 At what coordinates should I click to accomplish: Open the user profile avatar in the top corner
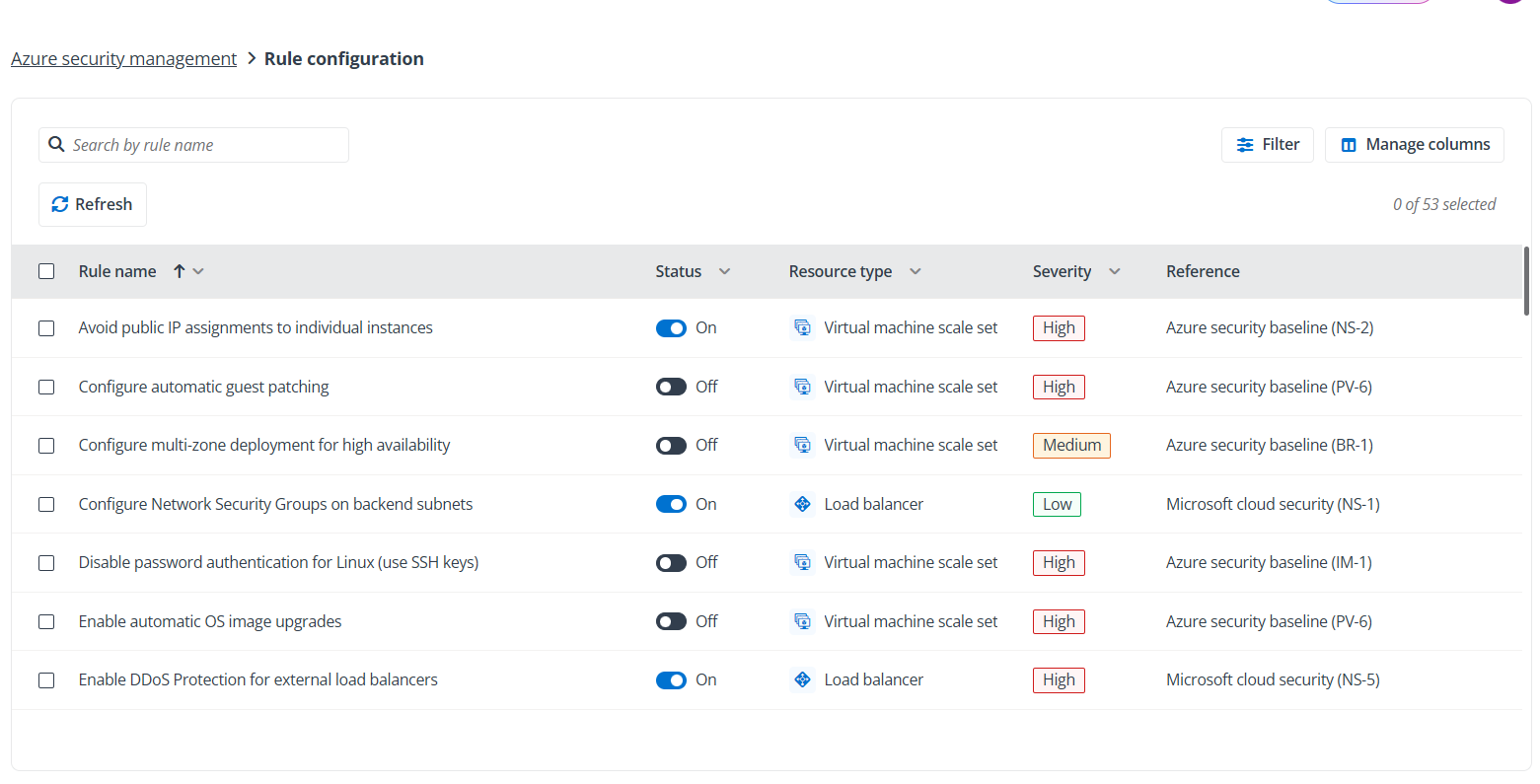pyautogui.click(x=1508, y=3)
